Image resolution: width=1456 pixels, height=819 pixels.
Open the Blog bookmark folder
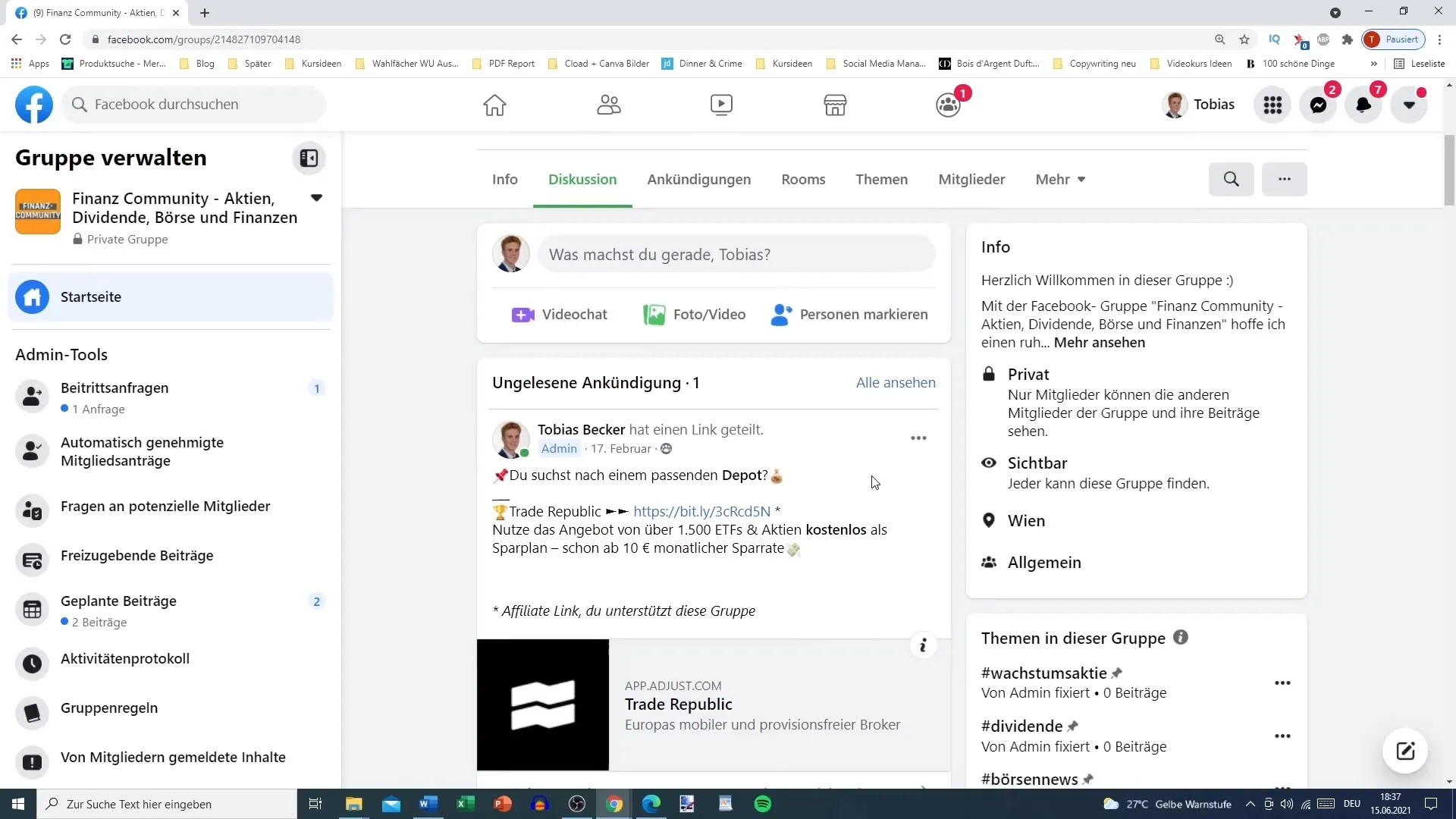(197, 64)
